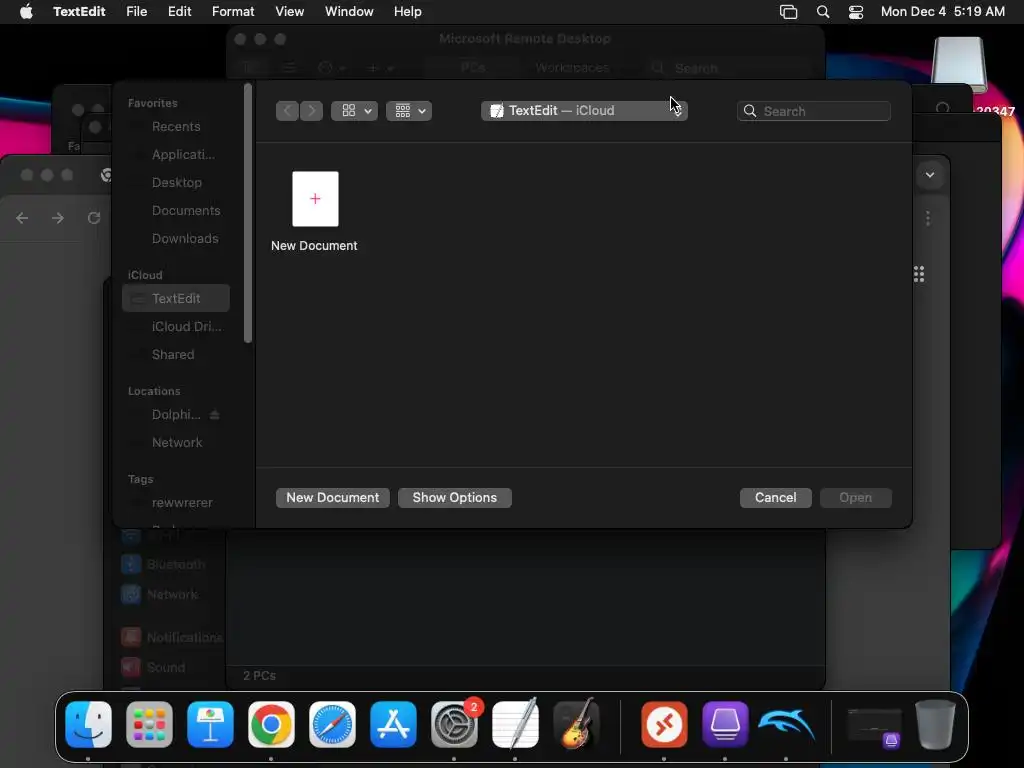Click the New Document button
Image resolution: width=1024 pixels, height=768 pixels.
click(332, 498)
